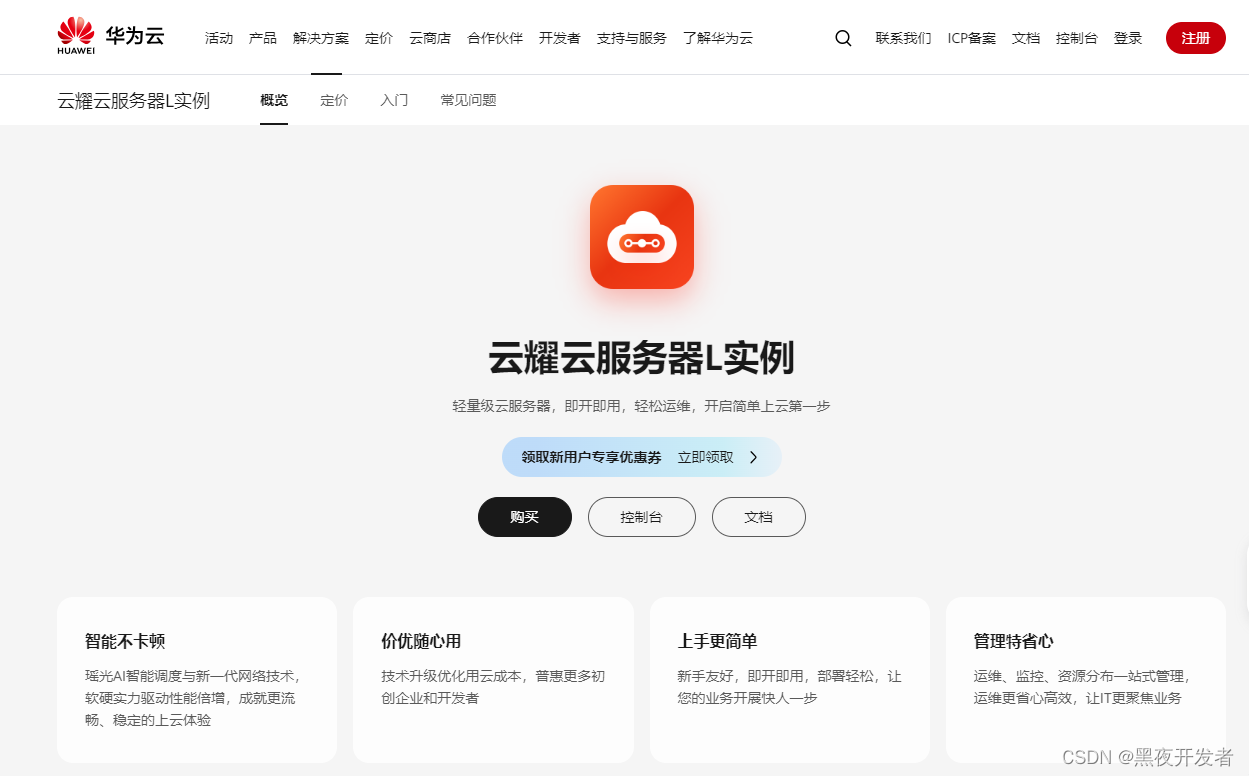Open the 文档 link in the top header
The width and height of the screenshot is (1249, 776).
tap(1026, 38)
